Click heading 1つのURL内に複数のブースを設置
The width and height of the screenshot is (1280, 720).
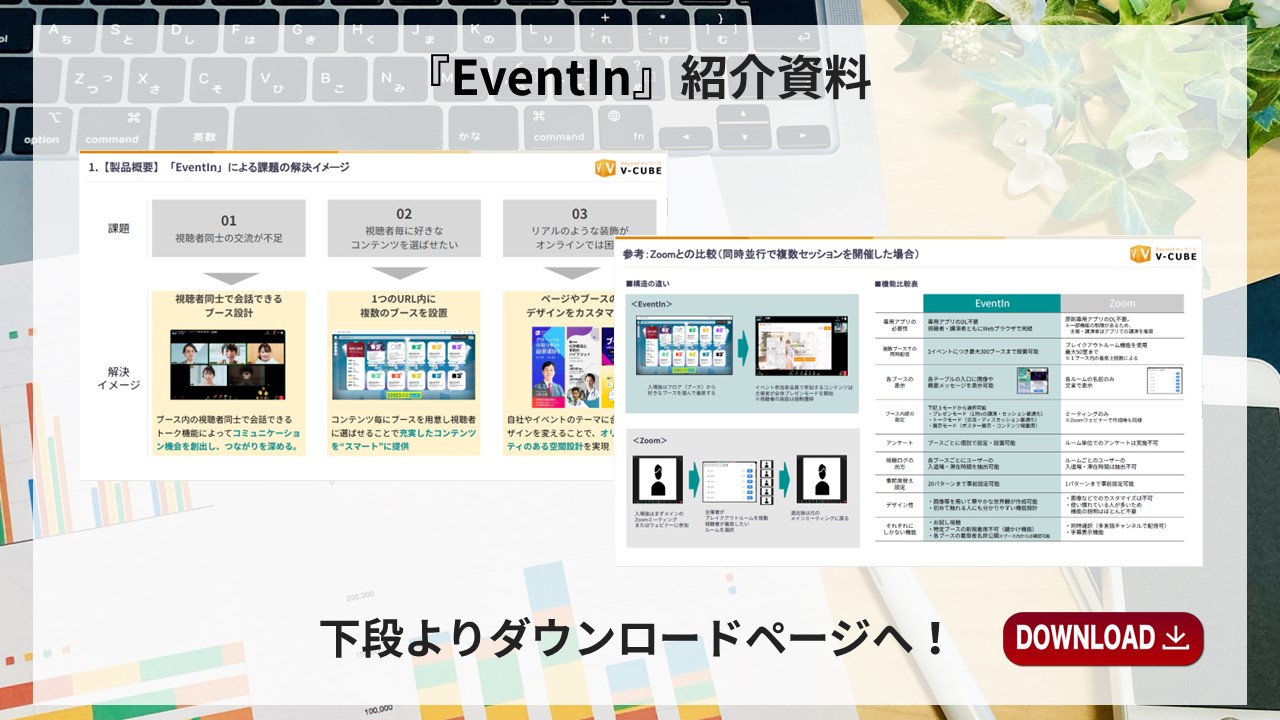point(404,307)
